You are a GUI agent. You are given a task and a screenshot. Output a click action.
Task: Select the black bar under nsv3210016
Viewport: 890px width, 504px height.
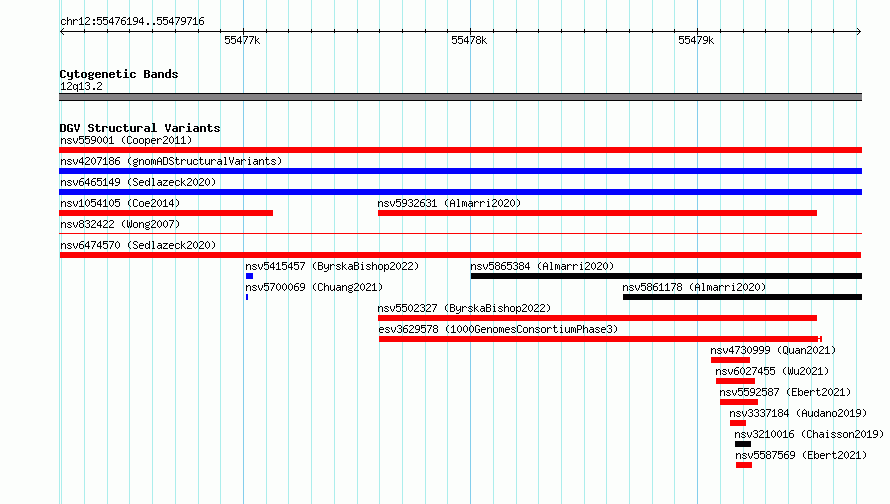click(743, 444)
